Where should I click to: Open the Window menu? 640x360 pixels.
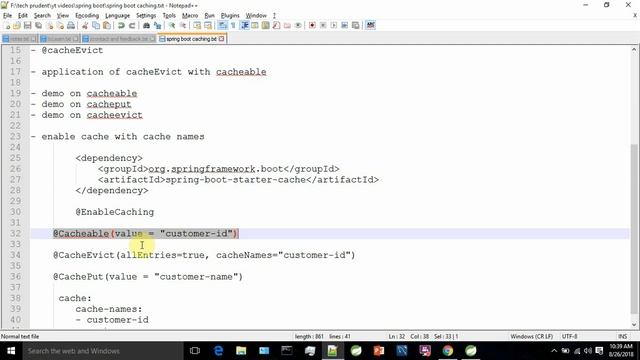click(x=256, y=16)
